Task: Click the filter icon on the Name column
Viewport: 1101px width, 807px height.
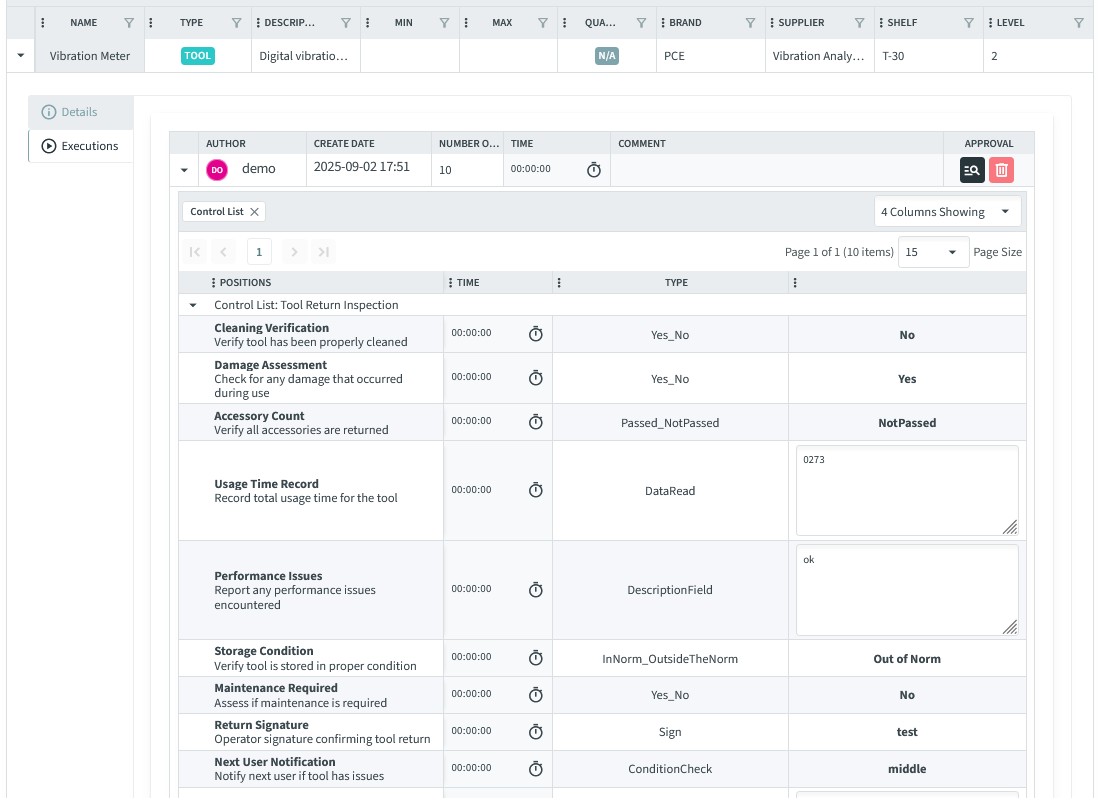Action: (129, 23)
